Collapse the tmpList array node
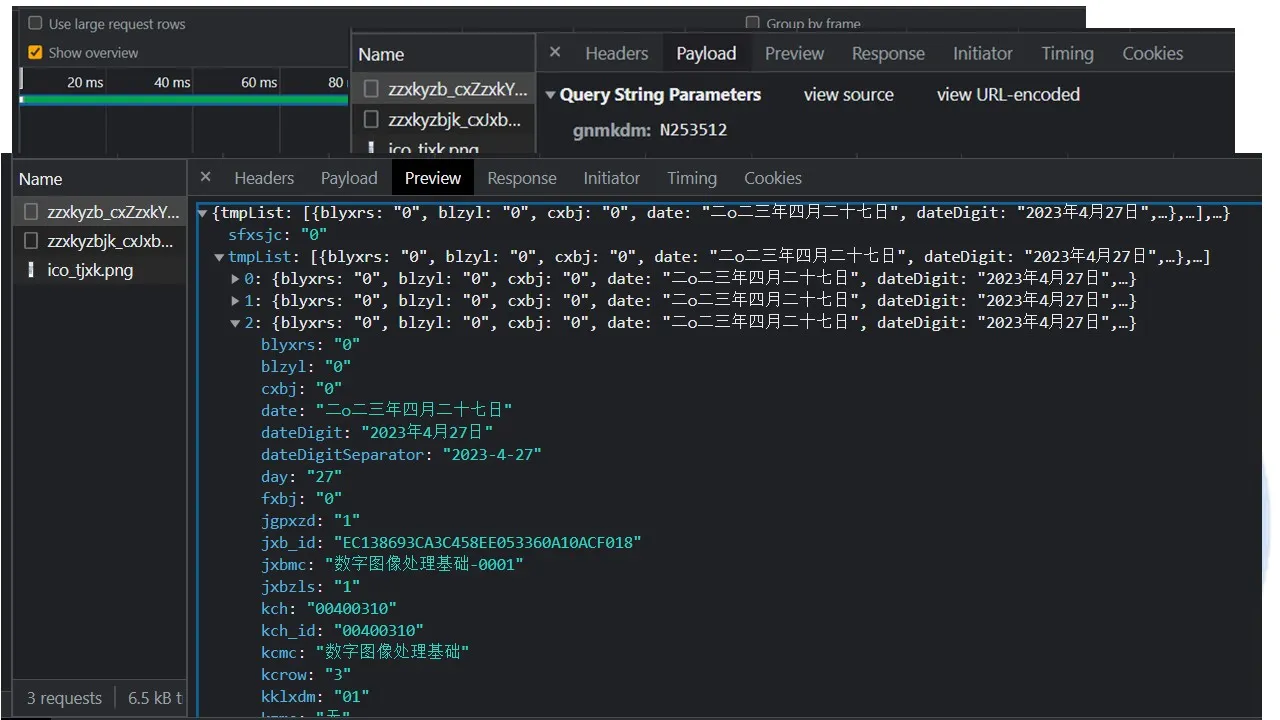The height and width of the screenshot is (720, 1280). pyautogui.click(x=219, y=257)
